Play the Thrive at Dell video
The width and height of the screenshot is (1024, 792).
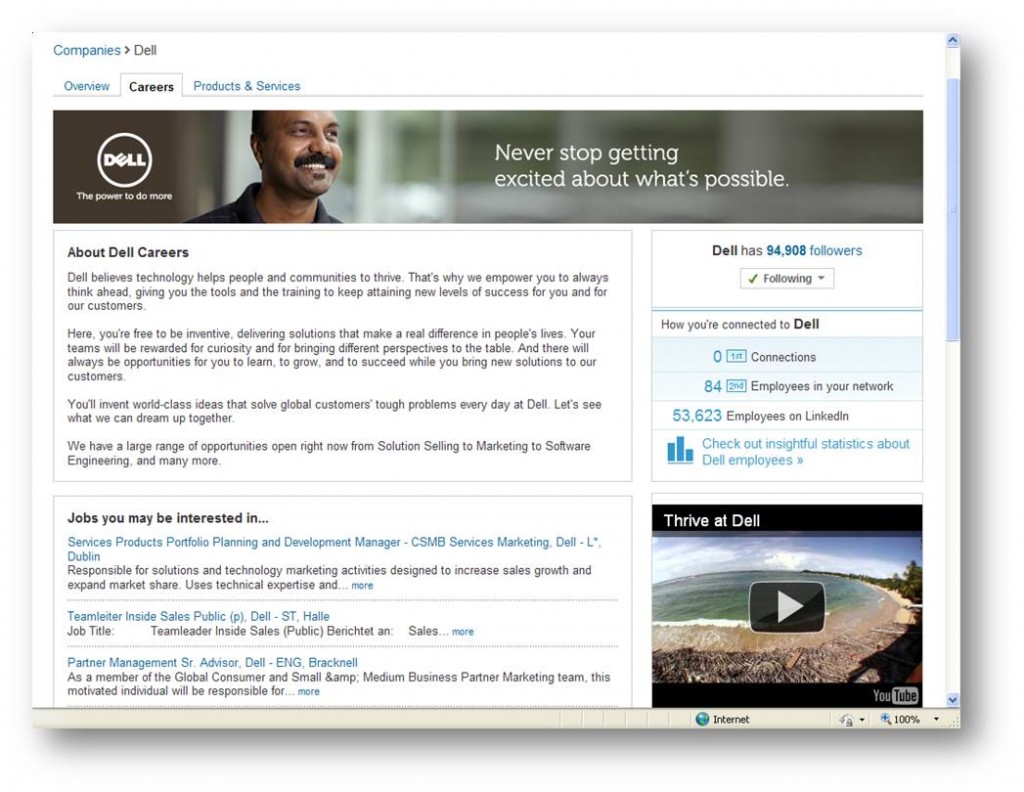(787, 607)
